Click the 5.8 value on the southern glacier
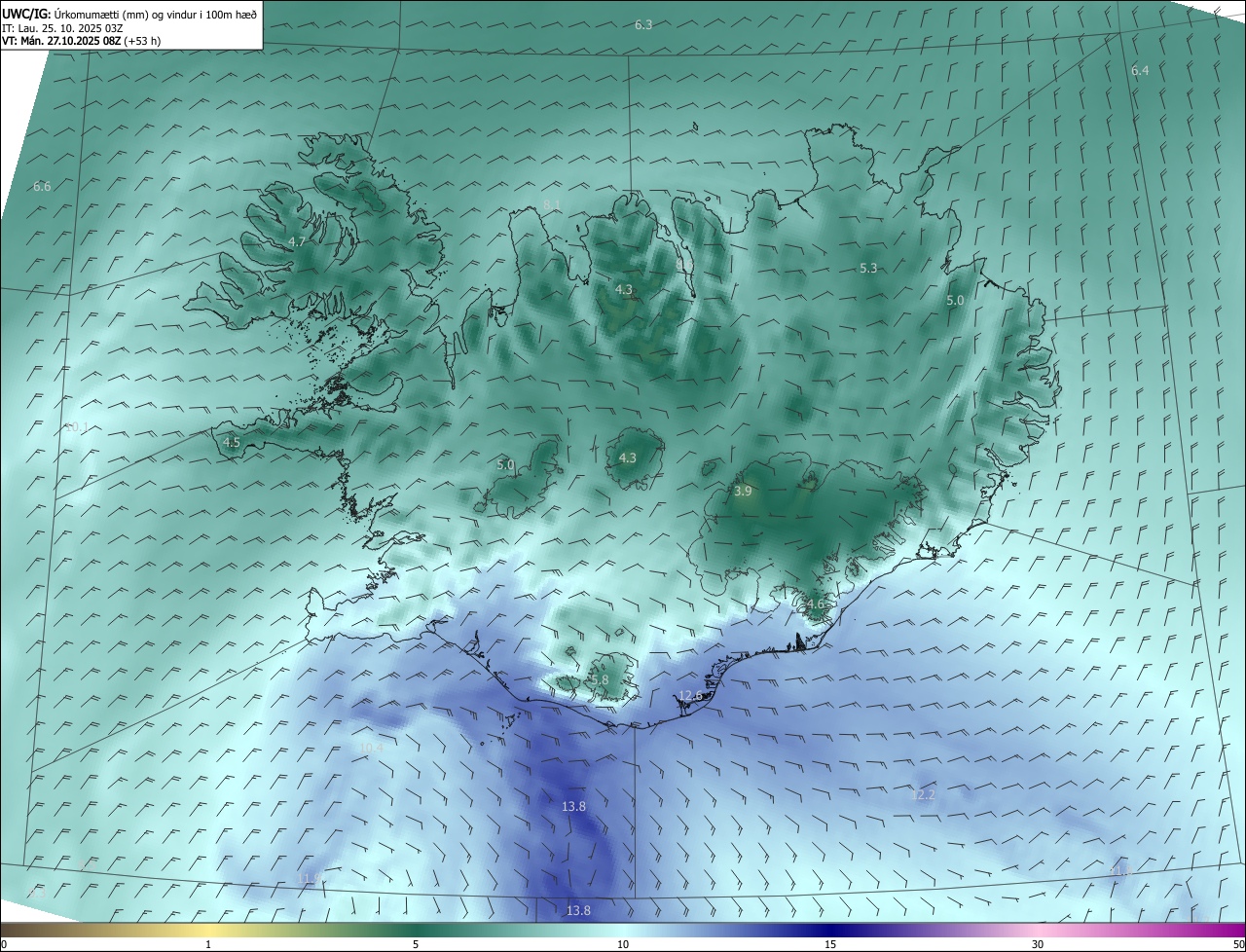 (599, 679)
